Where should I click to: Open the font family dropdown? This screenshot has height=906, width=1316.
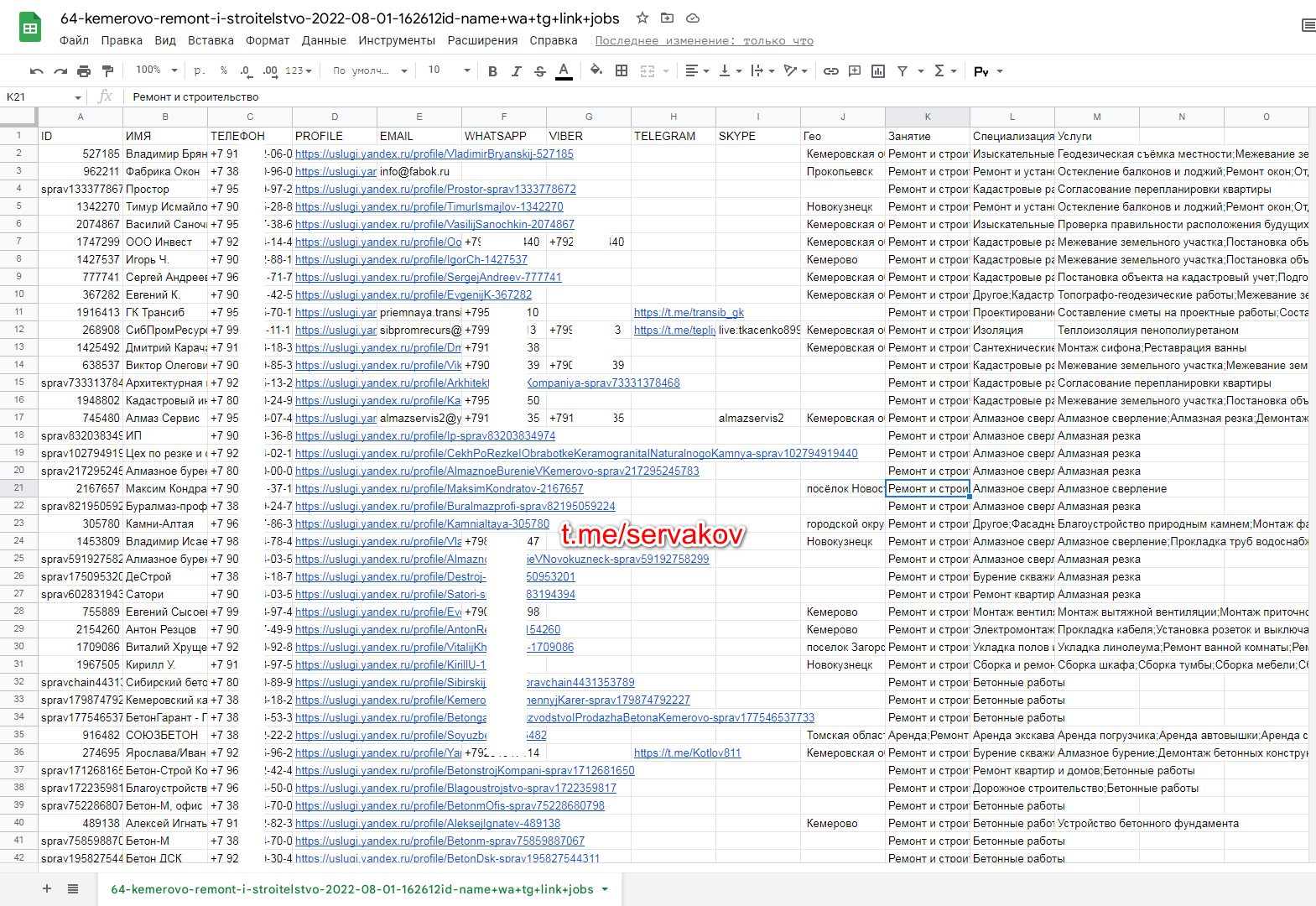coord(369,70)
